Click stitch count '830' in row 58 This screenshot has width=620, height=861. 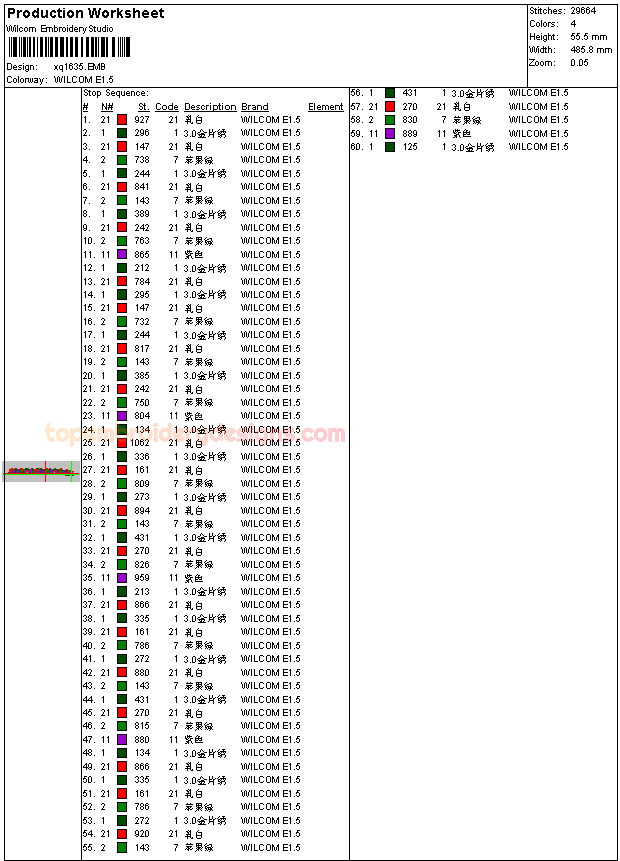410,120
